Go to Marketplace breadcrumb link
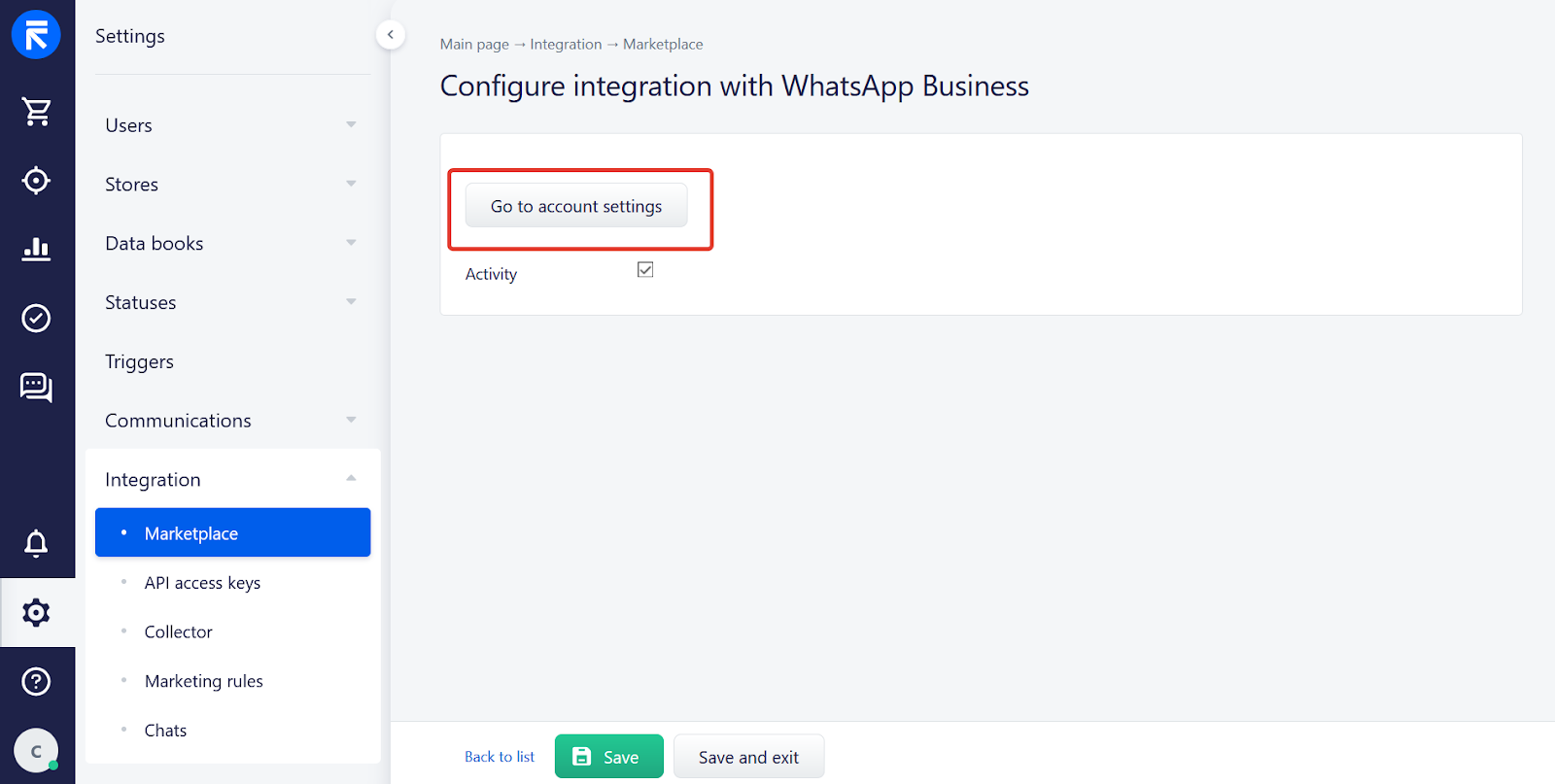Viewport: 1555px width, 784px height. point(663,45)
